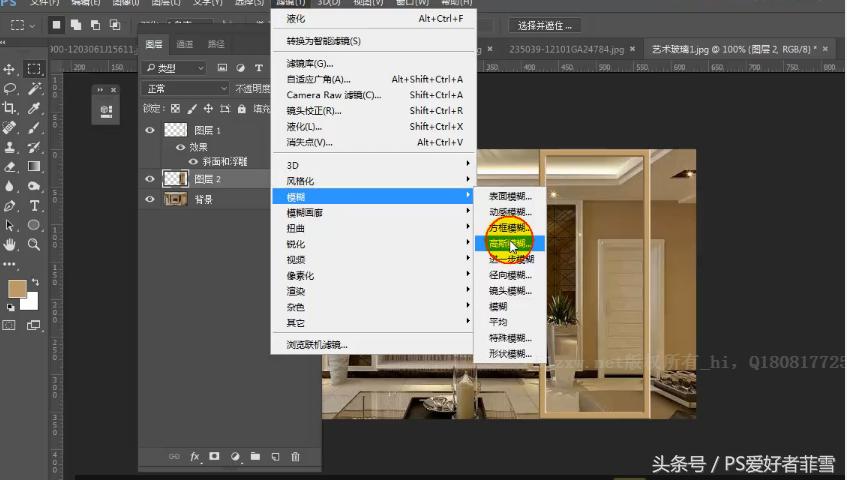Select the Magic Wand tool
This screenshot has height=480, width=847.
pyautogui.click(x=33, y=89)
